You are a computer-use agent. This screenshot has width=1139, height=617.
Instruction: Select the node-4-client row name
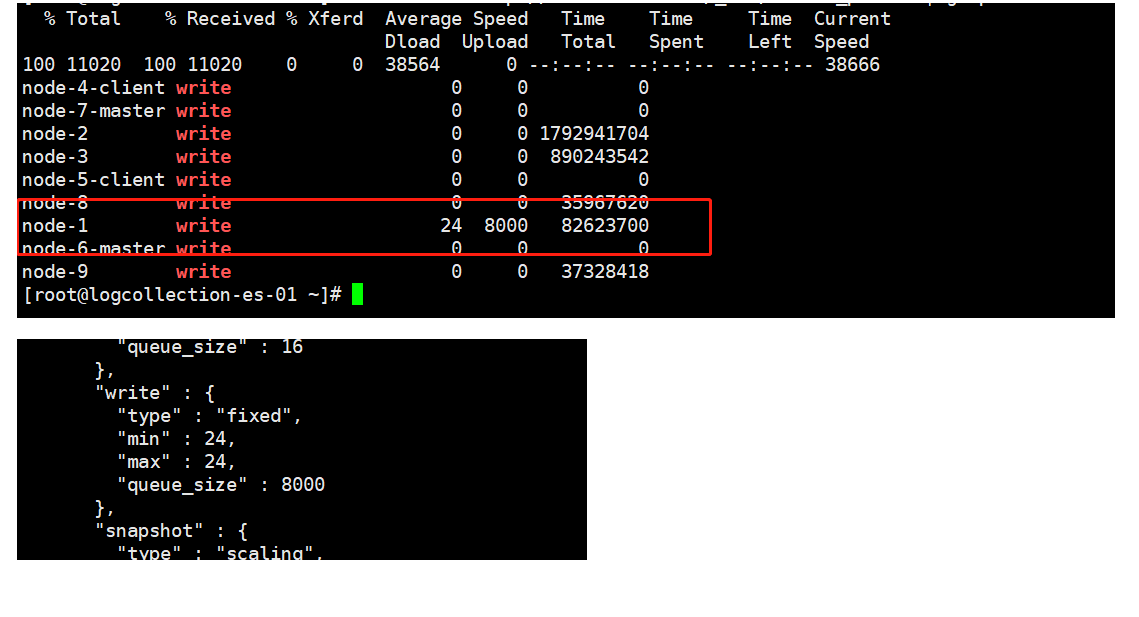click(x=94, y=88)
